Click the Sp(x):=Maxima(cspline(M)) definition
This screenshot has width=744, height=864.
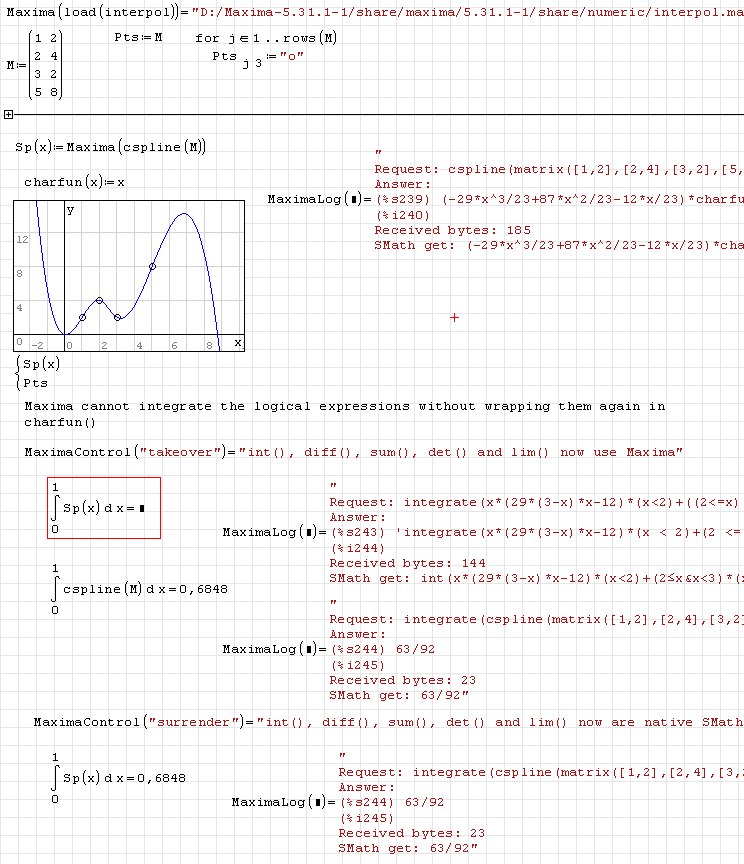click(x=110, y=147)
